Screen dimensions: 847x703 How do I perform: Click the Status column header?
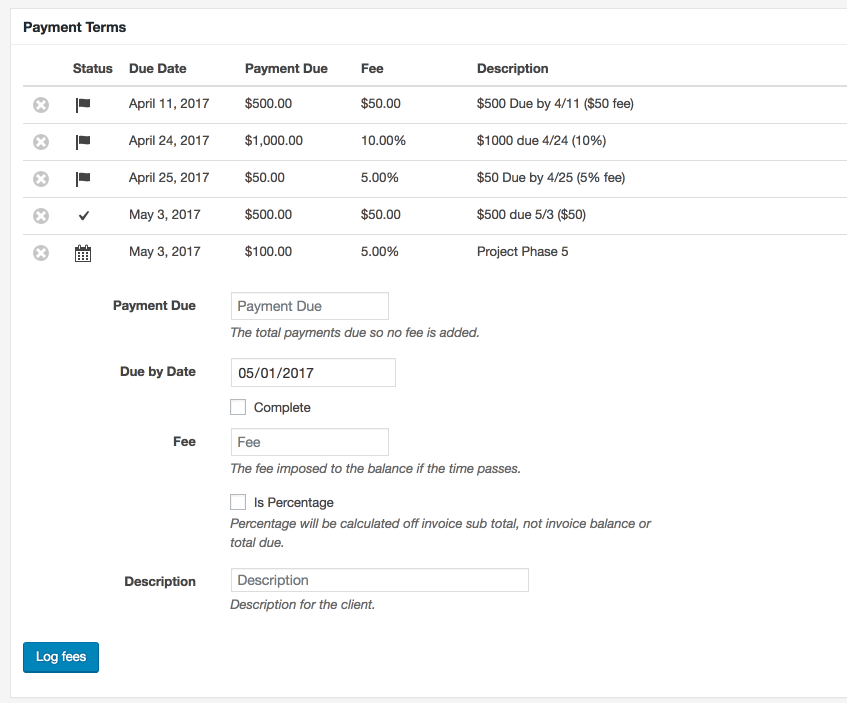pos(93,69)
